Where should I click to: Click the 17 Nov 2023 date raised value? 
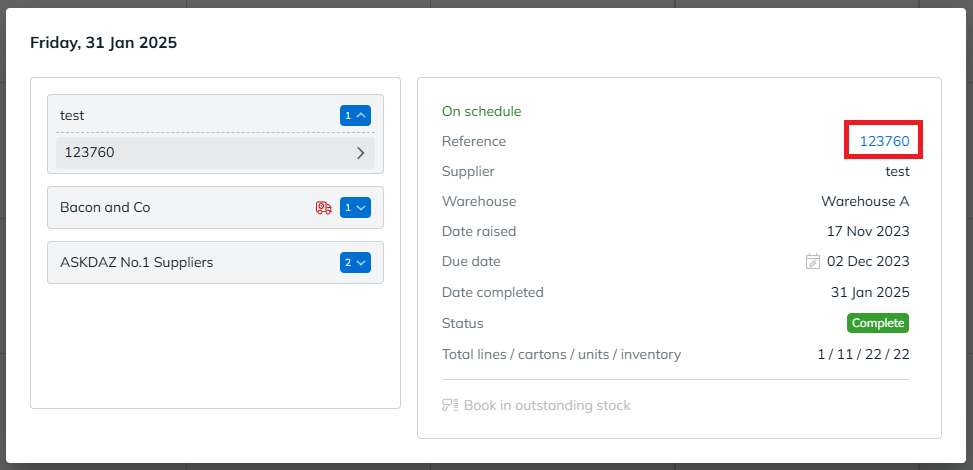coord(868,232)
